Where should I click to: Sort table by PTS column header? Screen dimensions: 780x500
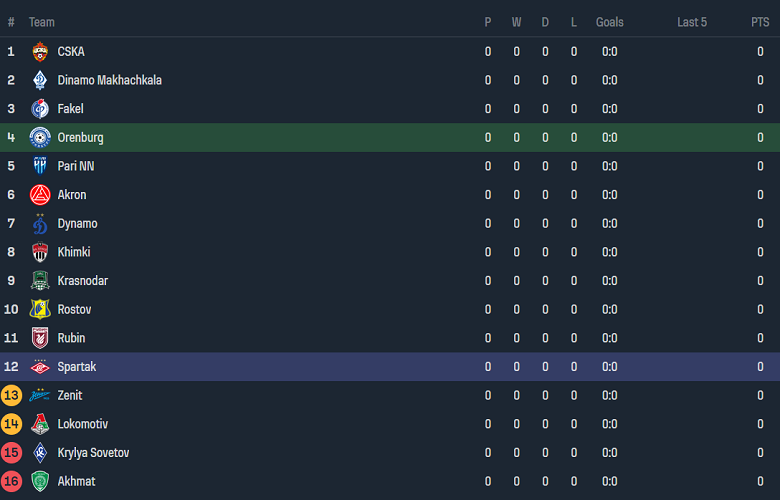760,22
